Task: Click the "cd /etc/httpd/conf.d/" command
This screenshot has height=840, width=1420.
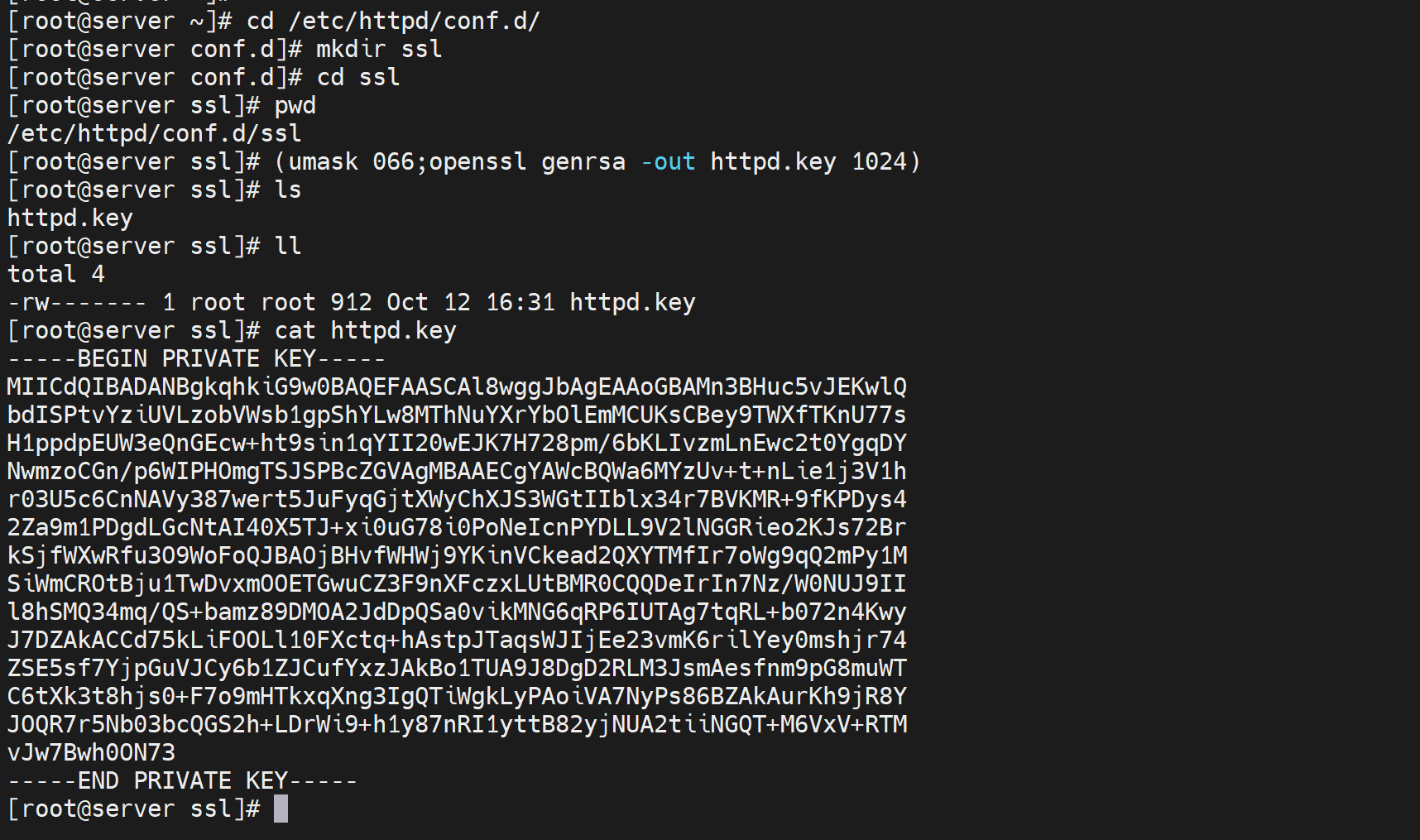Action: coord(393,21)
